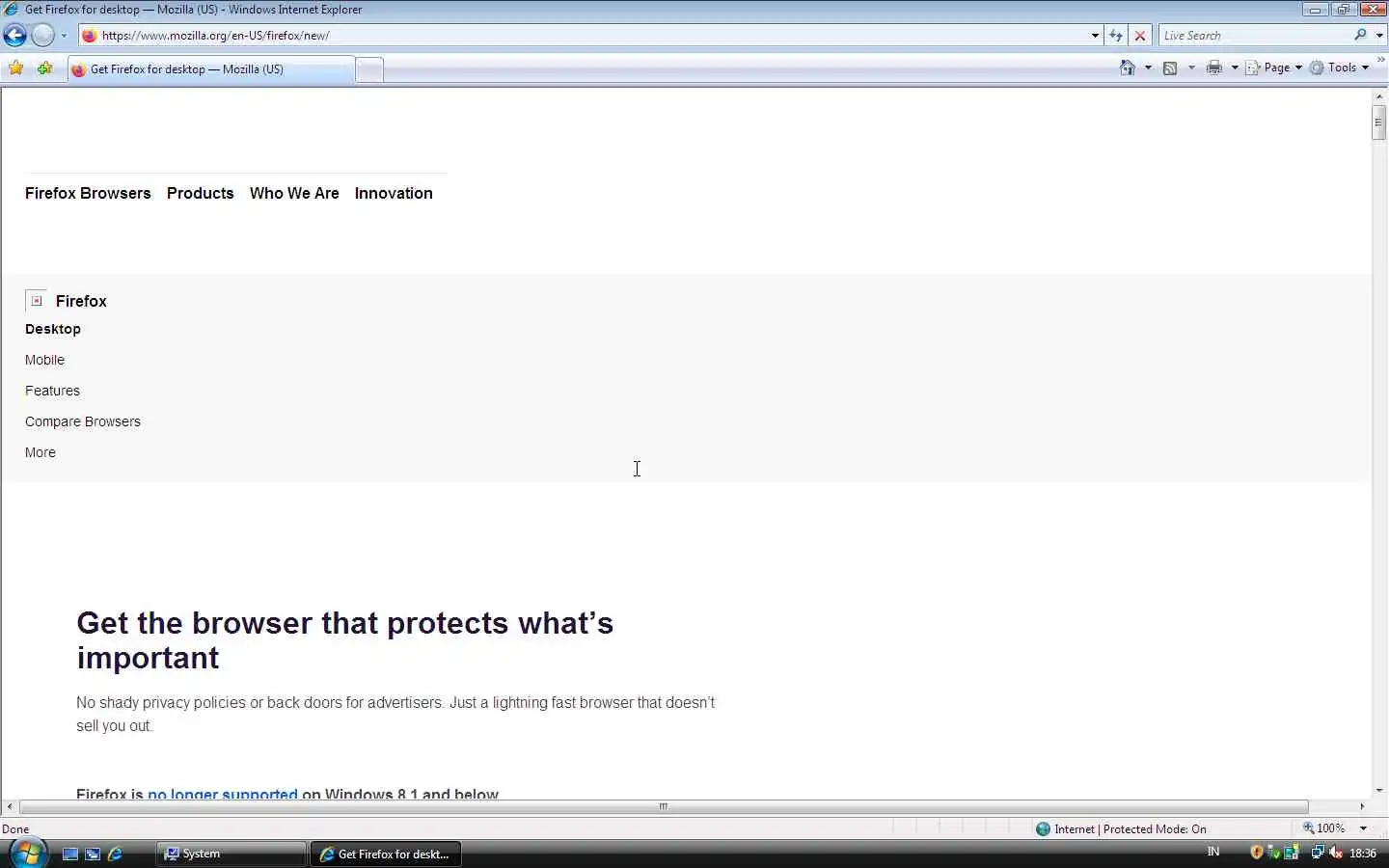Open the Products navigation item
This screenshot has height=868, width=1389.
pos(201,193)
